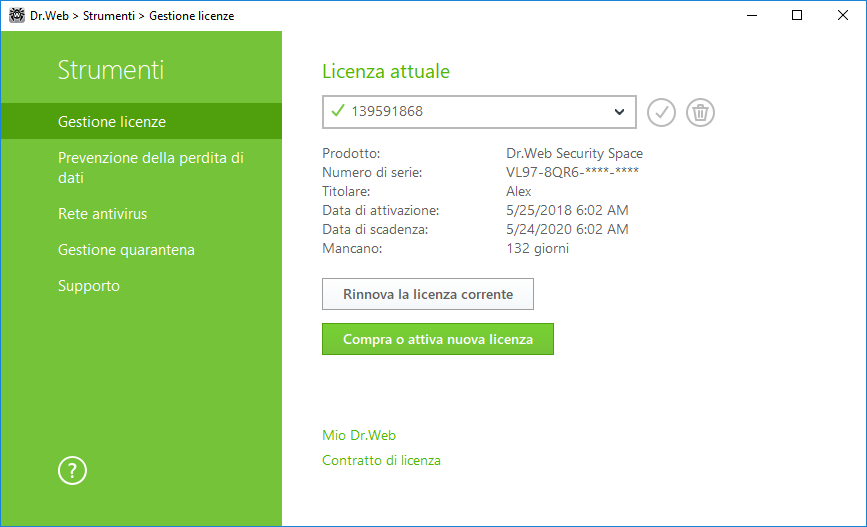Click the Dr.Web Security Space product value
This screenshot has height=527, width=867.
coord(574,153)
